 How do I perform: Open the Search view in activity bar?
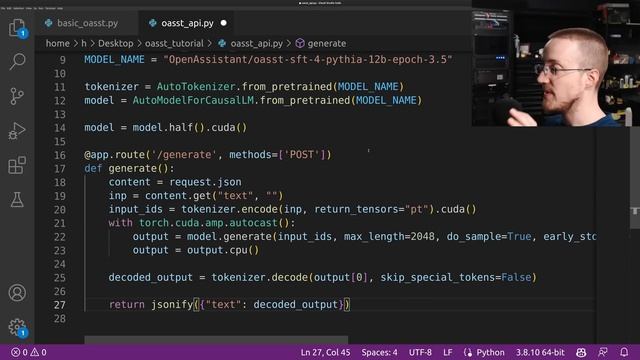point(17,62)
